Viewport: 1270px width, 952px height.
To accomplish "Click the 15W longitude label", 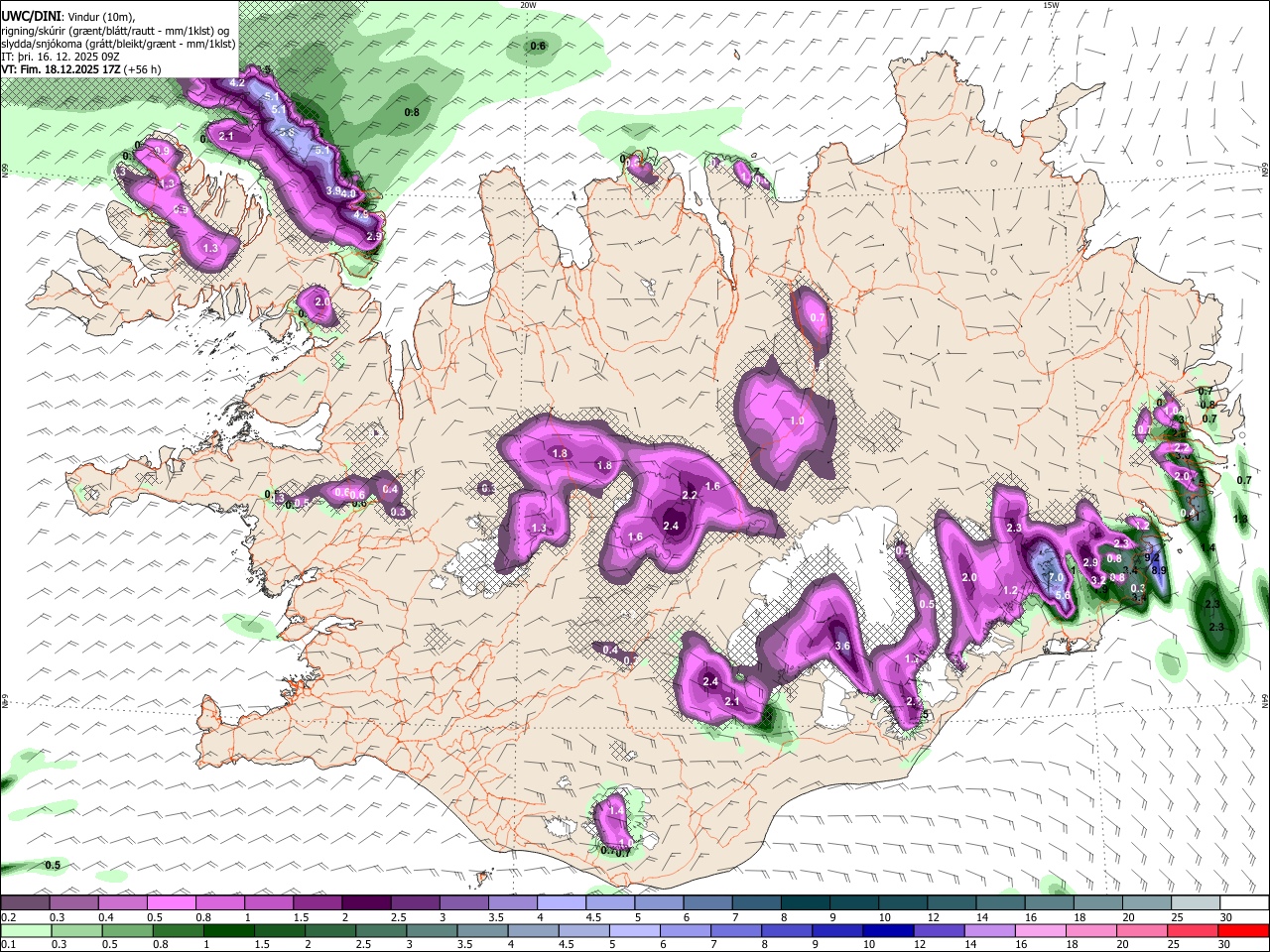I will click(x=1050, y=5).
